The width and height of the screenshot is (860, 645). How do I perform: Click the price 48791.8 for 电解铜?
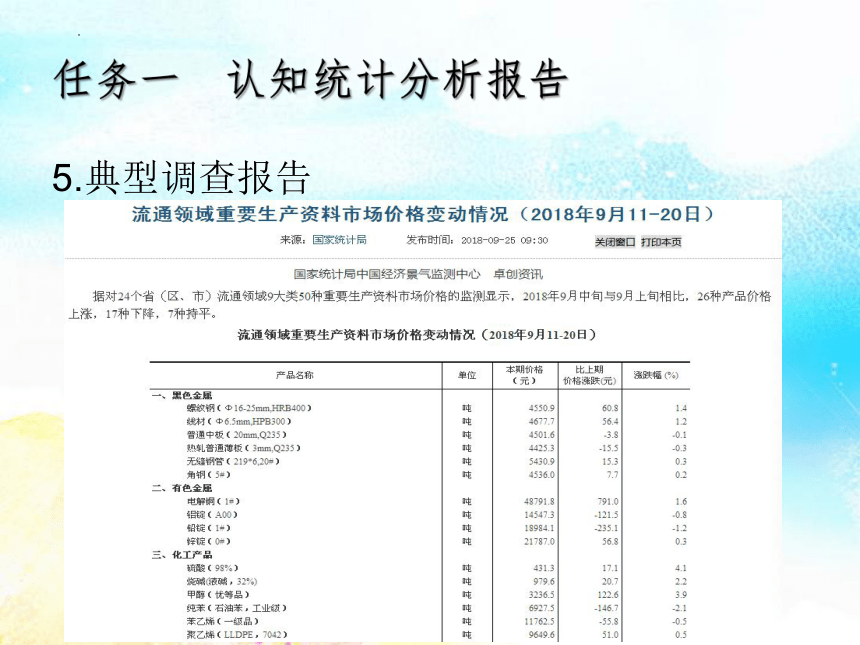click(539, 501)
